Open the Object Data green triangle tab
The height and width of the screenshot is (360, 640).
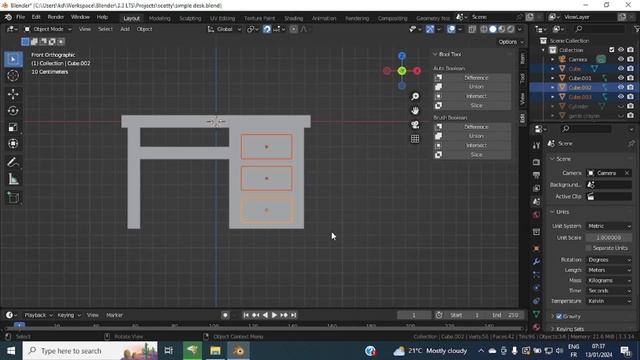536,314
